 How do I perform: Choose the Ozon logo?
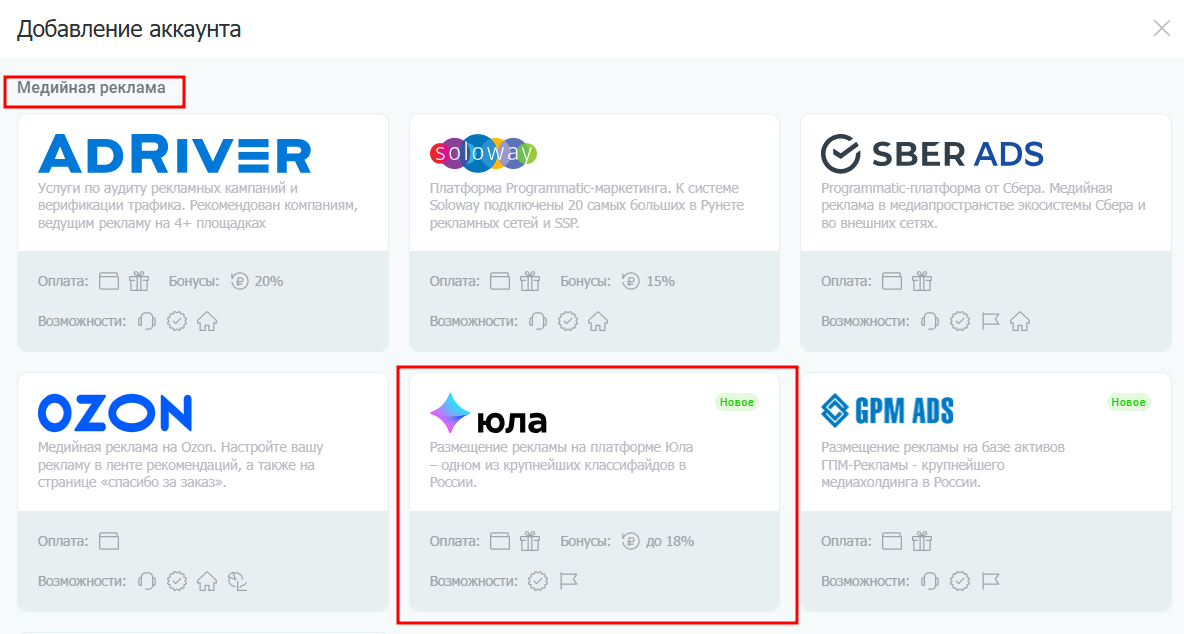(115, 413)
